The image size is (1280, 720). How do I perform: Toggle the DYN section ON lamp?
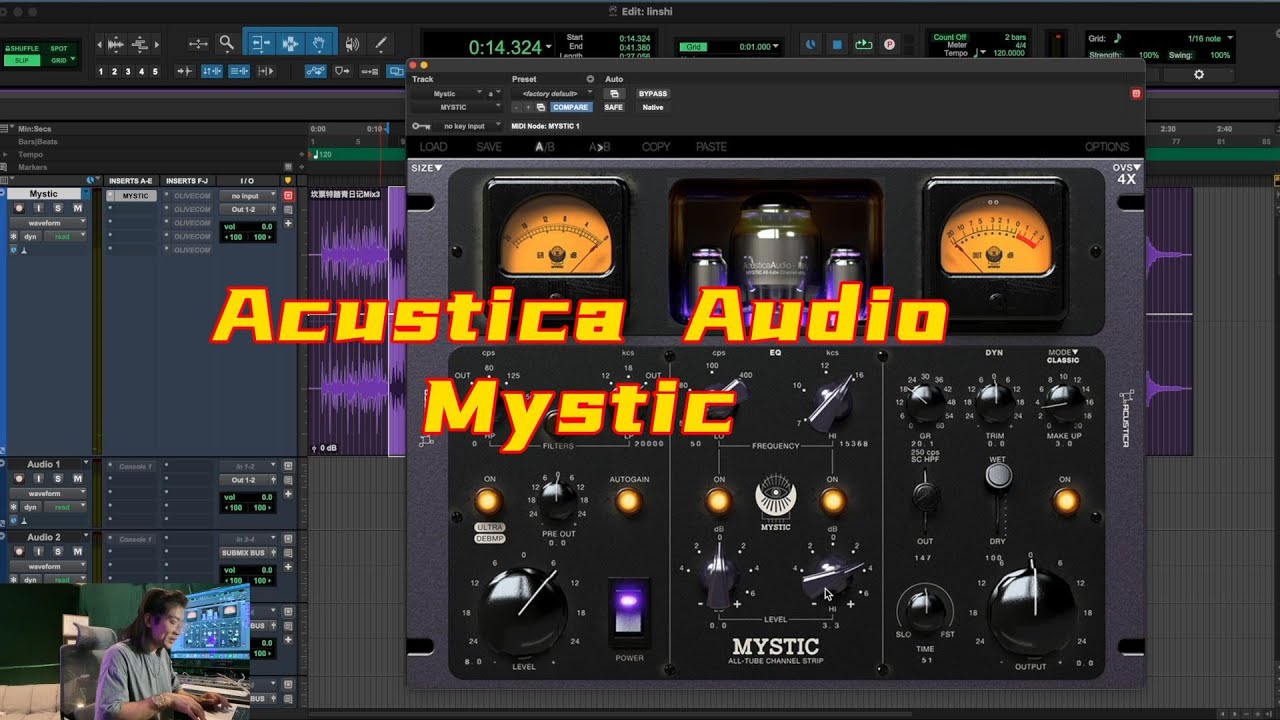click(x=1064, y=500)
